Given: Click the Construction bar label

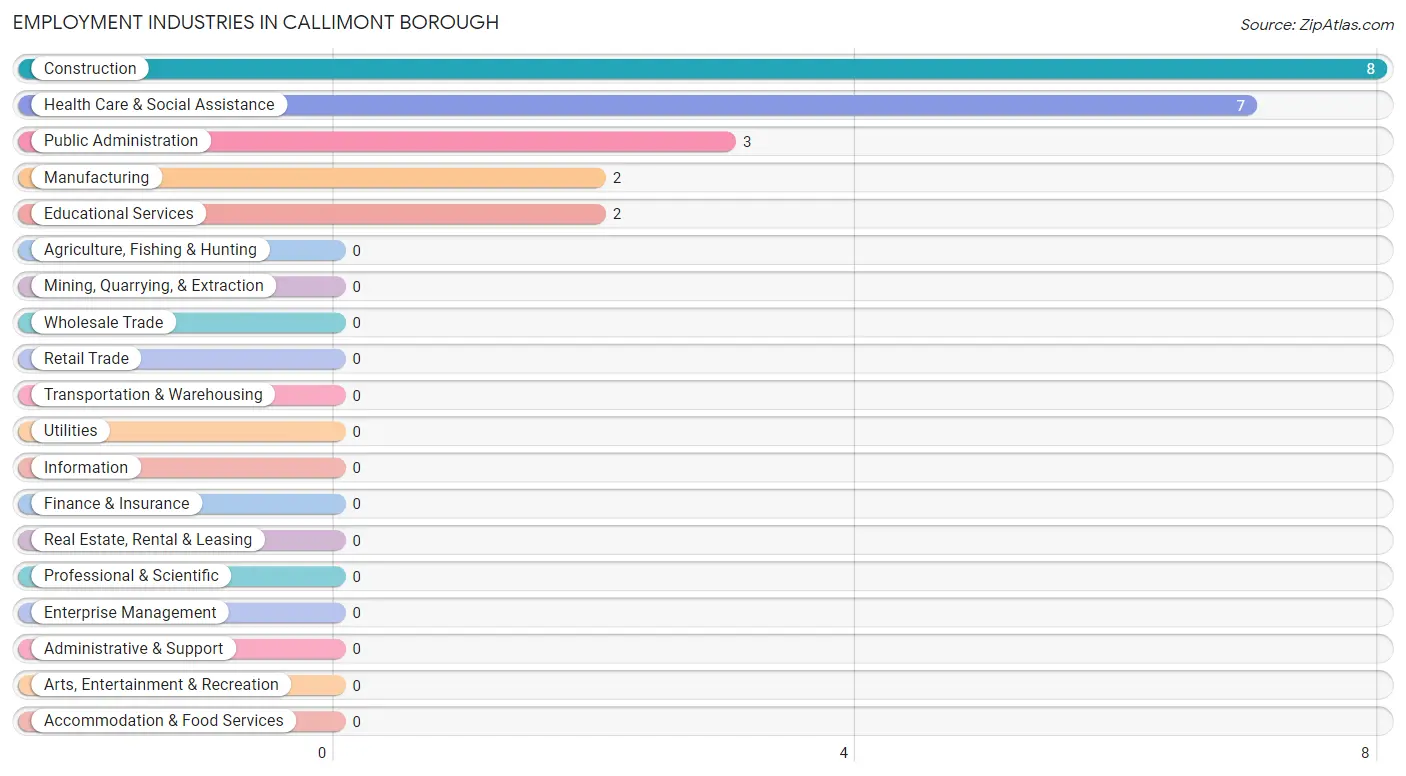Looking at the screenshot, I should [x=90, y=69].
